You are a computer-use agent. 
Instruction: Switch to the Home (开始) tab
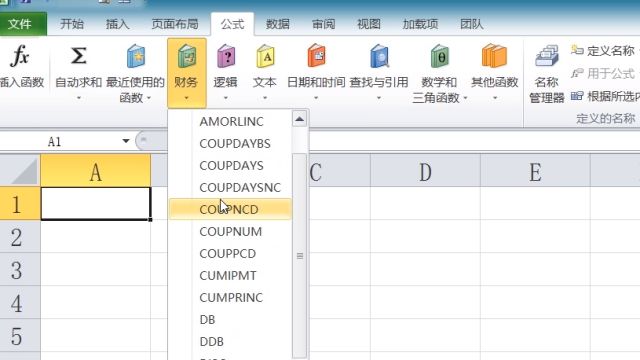pos(72,24)
